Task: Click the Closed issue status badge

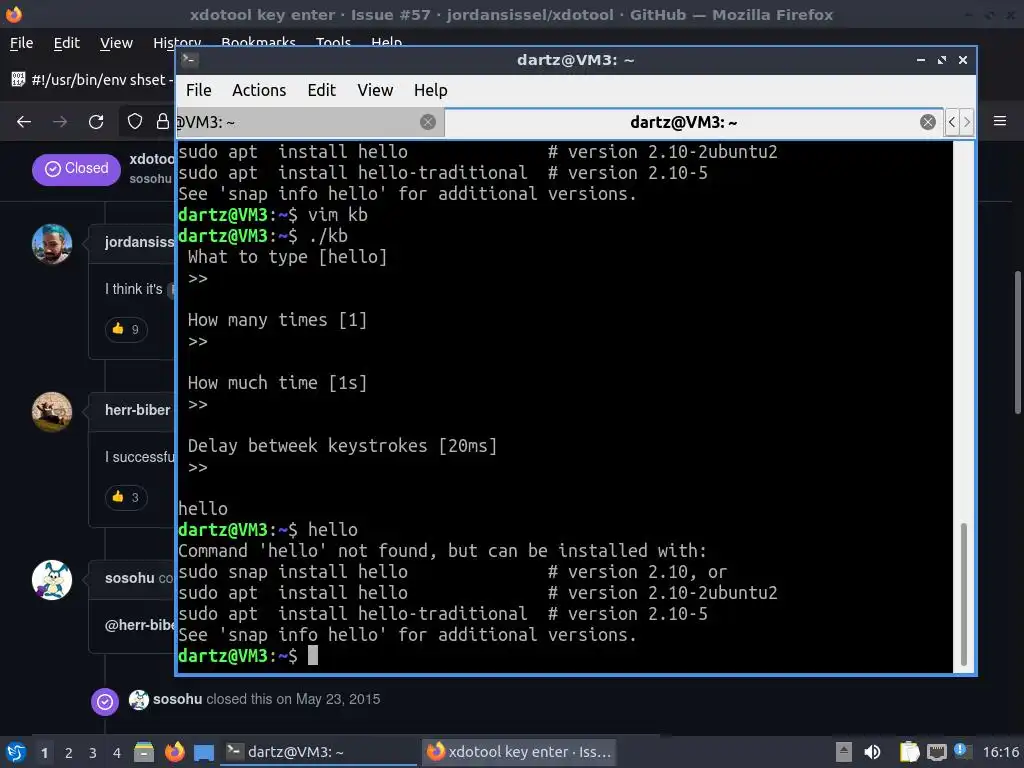Action: point(76,169)
